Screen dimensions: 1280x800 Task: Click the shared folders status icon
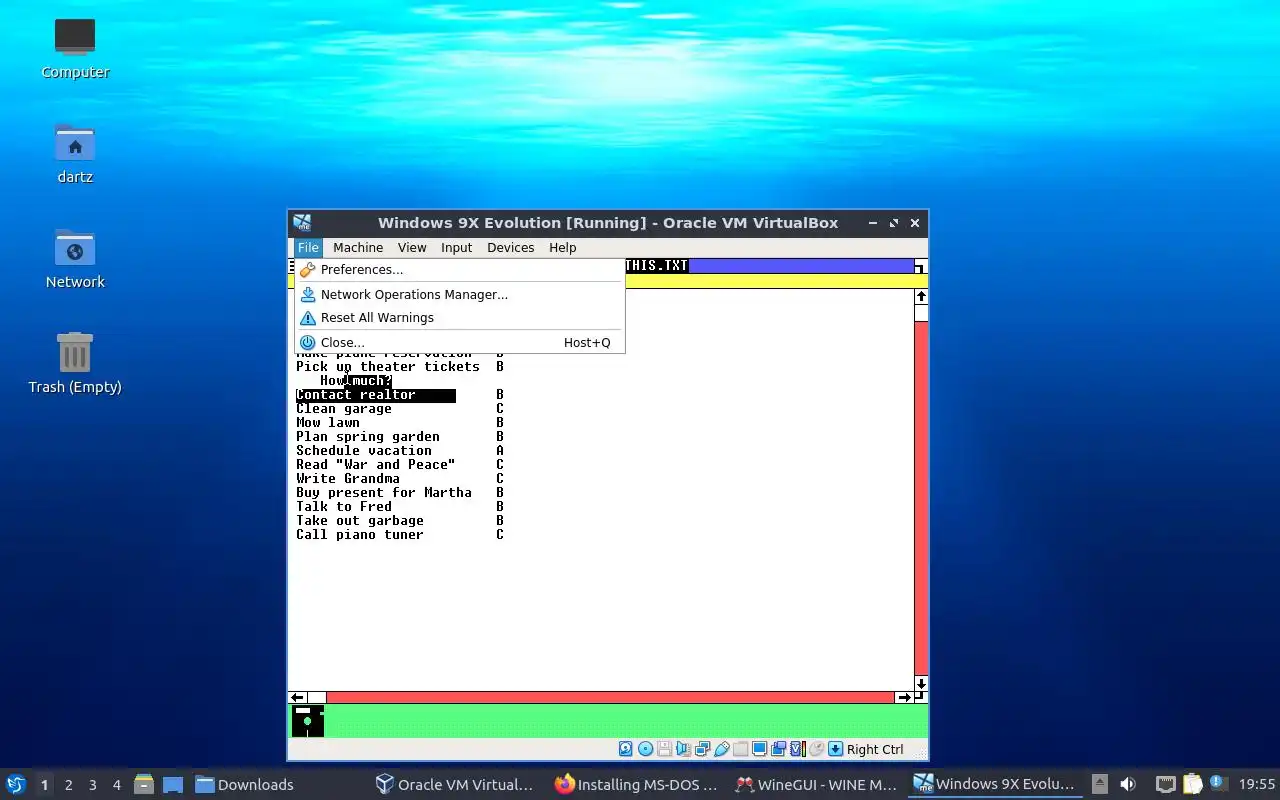coord(740,749)
